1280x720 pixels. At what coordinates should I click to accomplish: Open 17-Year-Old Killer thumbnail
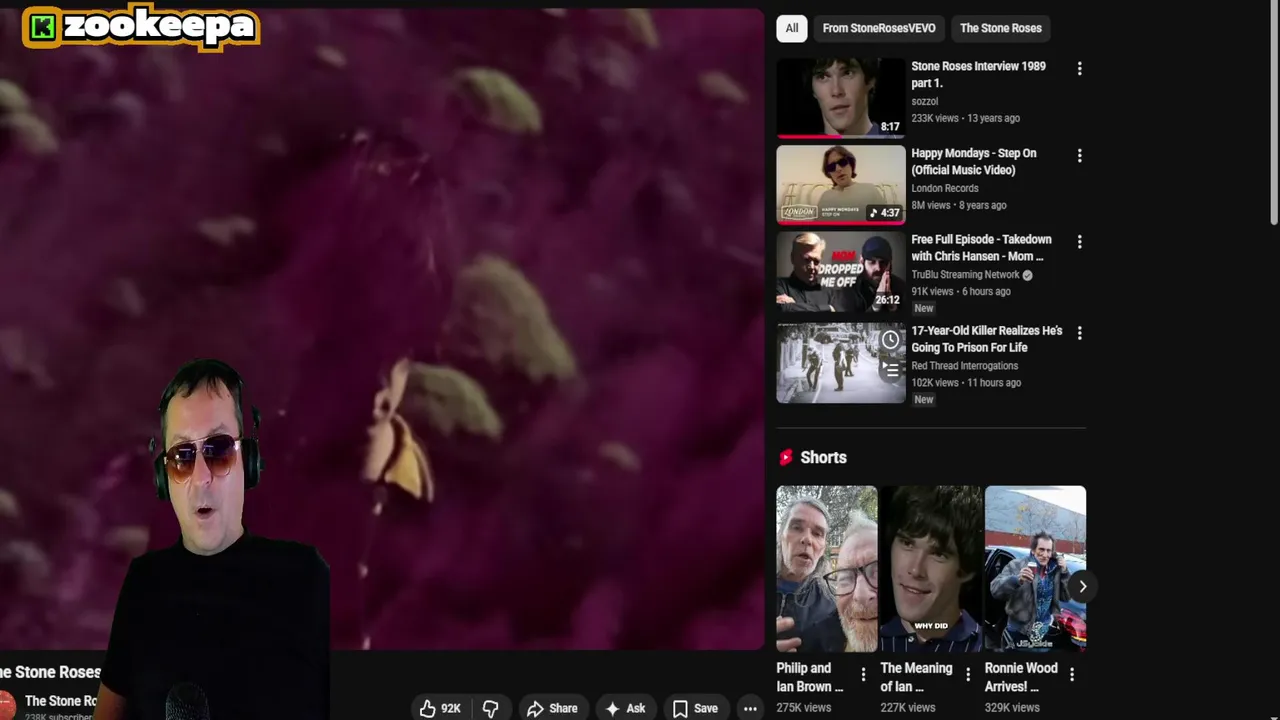coord(841,363)
